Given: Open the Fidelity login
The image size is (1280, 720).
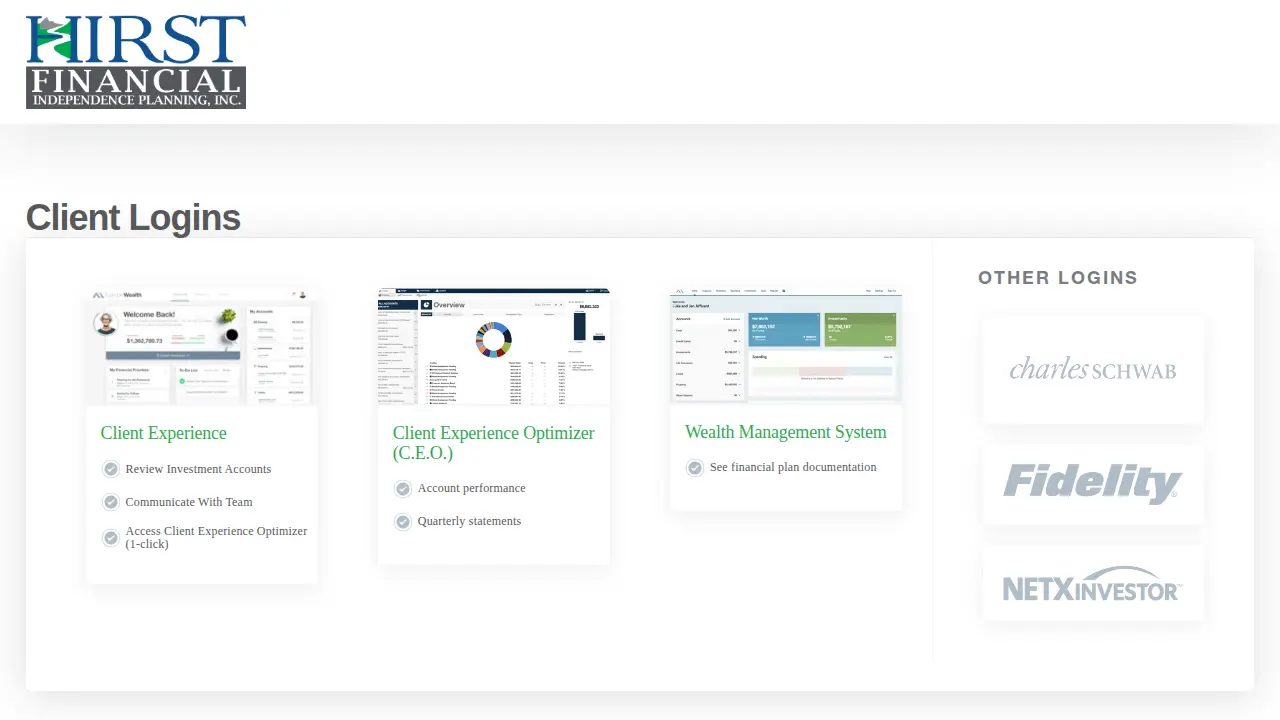Looking at the screenshot, I should coord(1093,484).
